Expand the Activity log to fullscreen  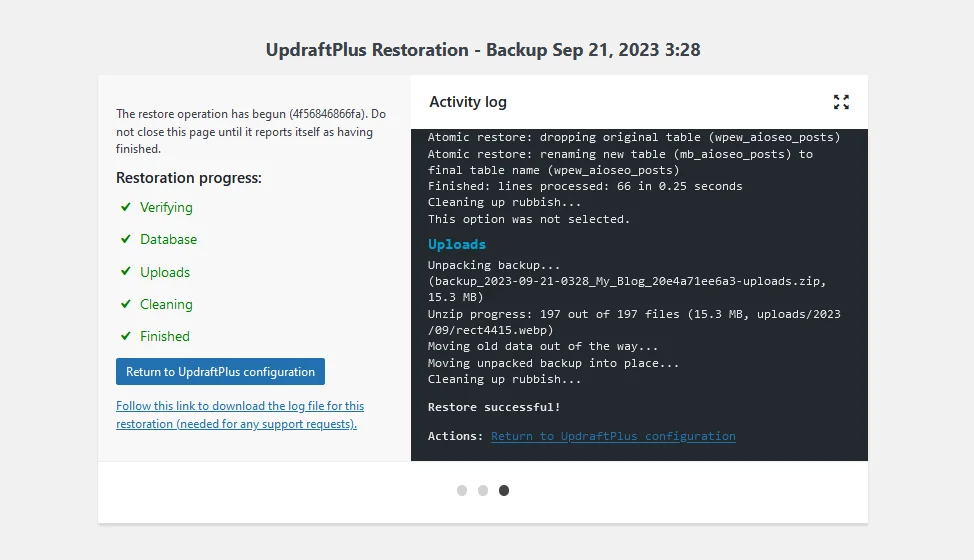841,102
